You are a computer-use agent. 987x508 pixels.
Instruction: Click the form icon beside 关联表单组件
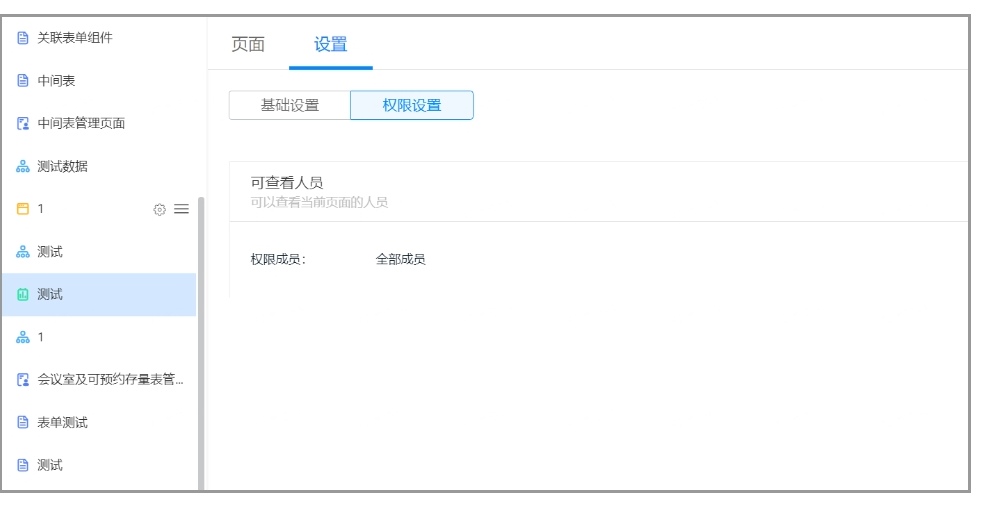(x=23, y=38)
